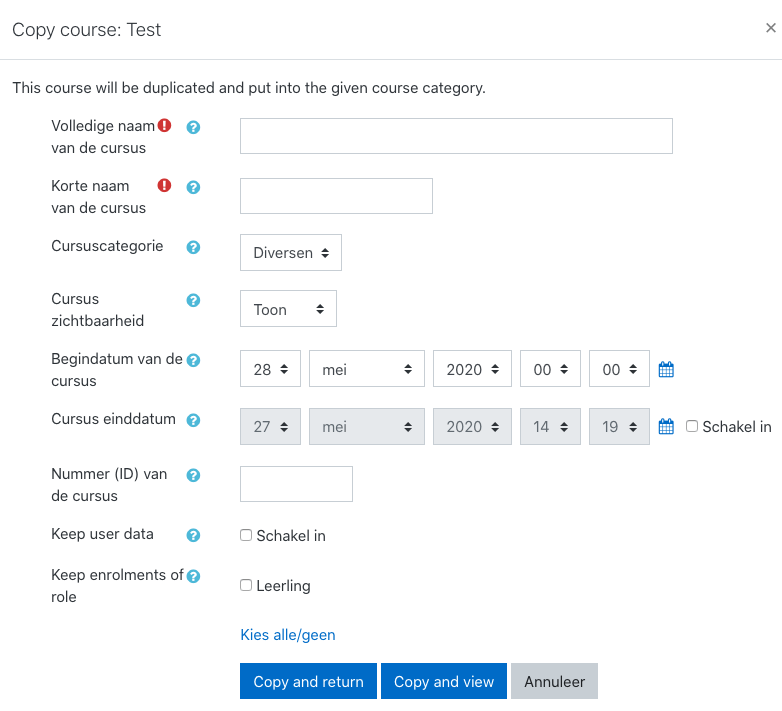This screenshot has height=711, width=782.
Task: Click the Volledige naam text field
Action: tap(456, 136)
